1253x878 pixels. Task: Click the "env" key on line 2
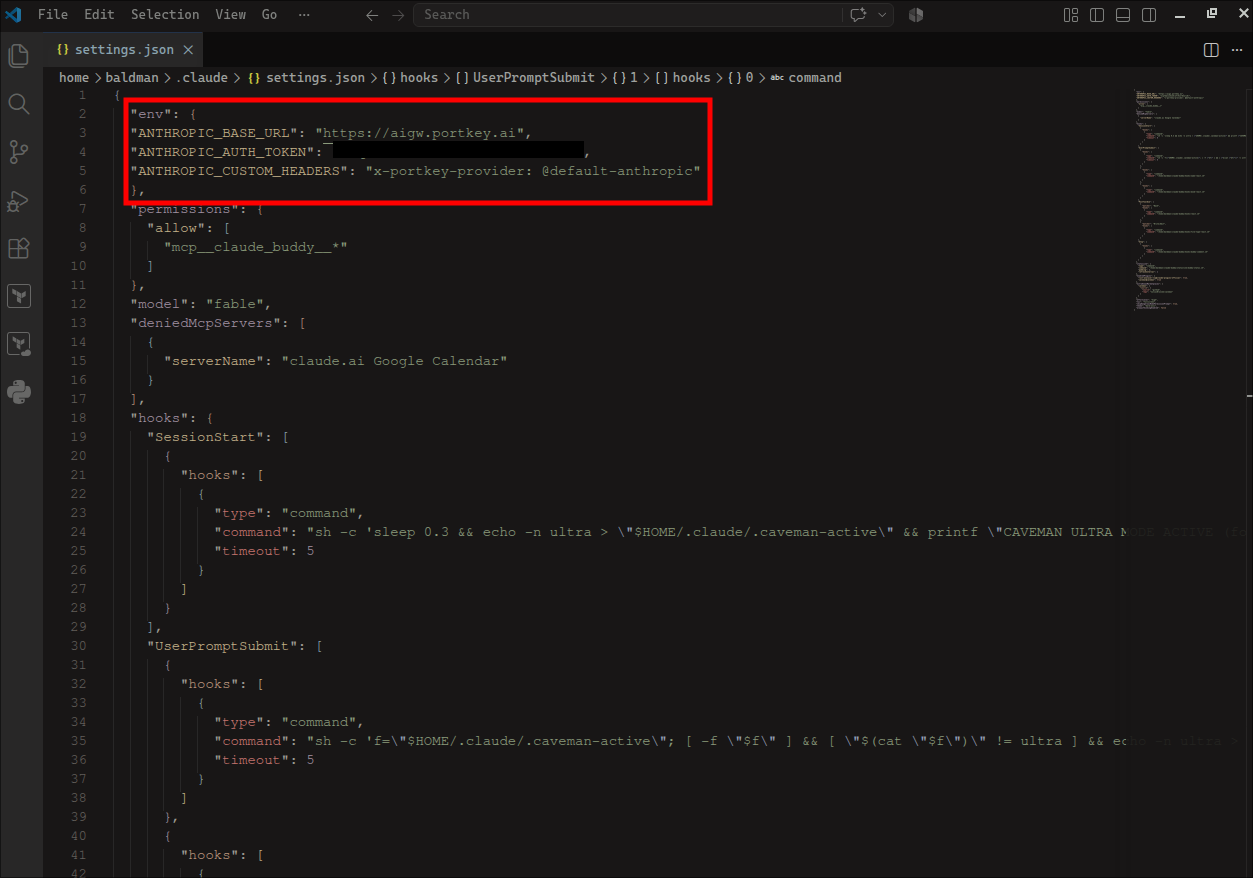tap(151, 114)
